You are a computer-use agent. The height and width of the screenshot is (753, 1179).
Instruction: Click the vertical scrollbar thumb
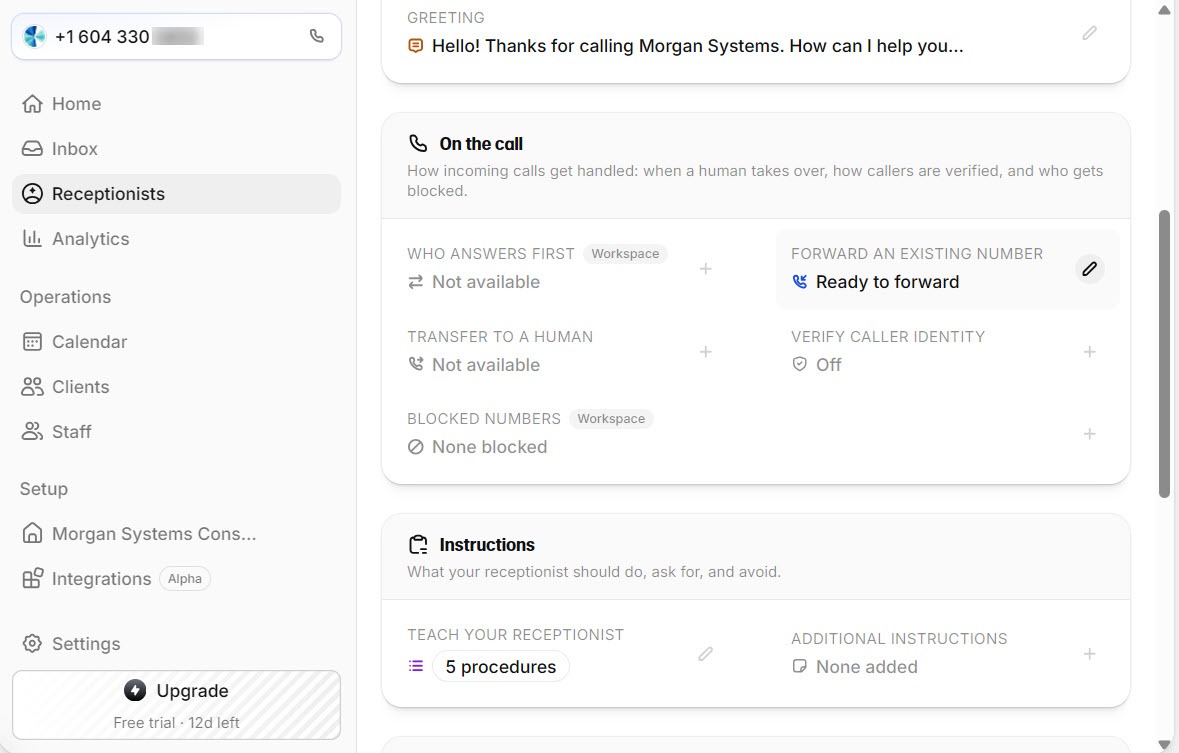click(x=1165, y=354)
